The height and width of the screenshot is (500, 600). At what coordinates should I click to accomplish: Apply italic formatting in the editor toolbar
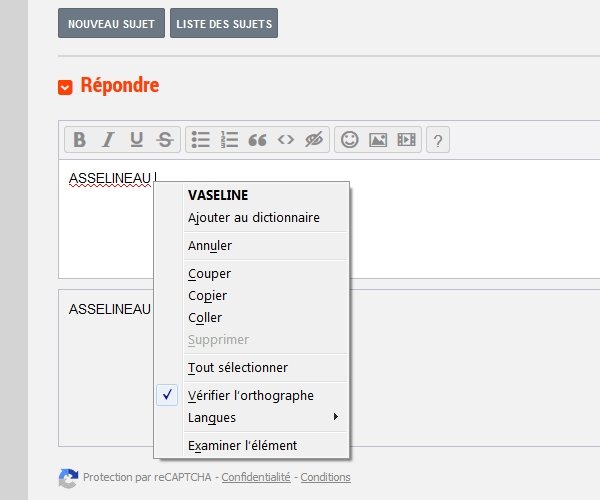click(x=108, y=140)
